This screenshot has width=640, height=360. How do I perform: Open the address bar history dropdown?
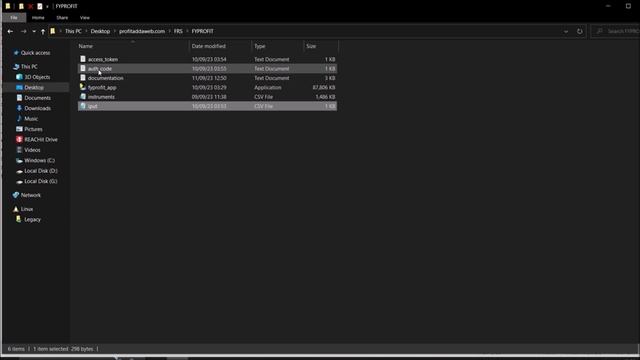(x=566, y=31)
